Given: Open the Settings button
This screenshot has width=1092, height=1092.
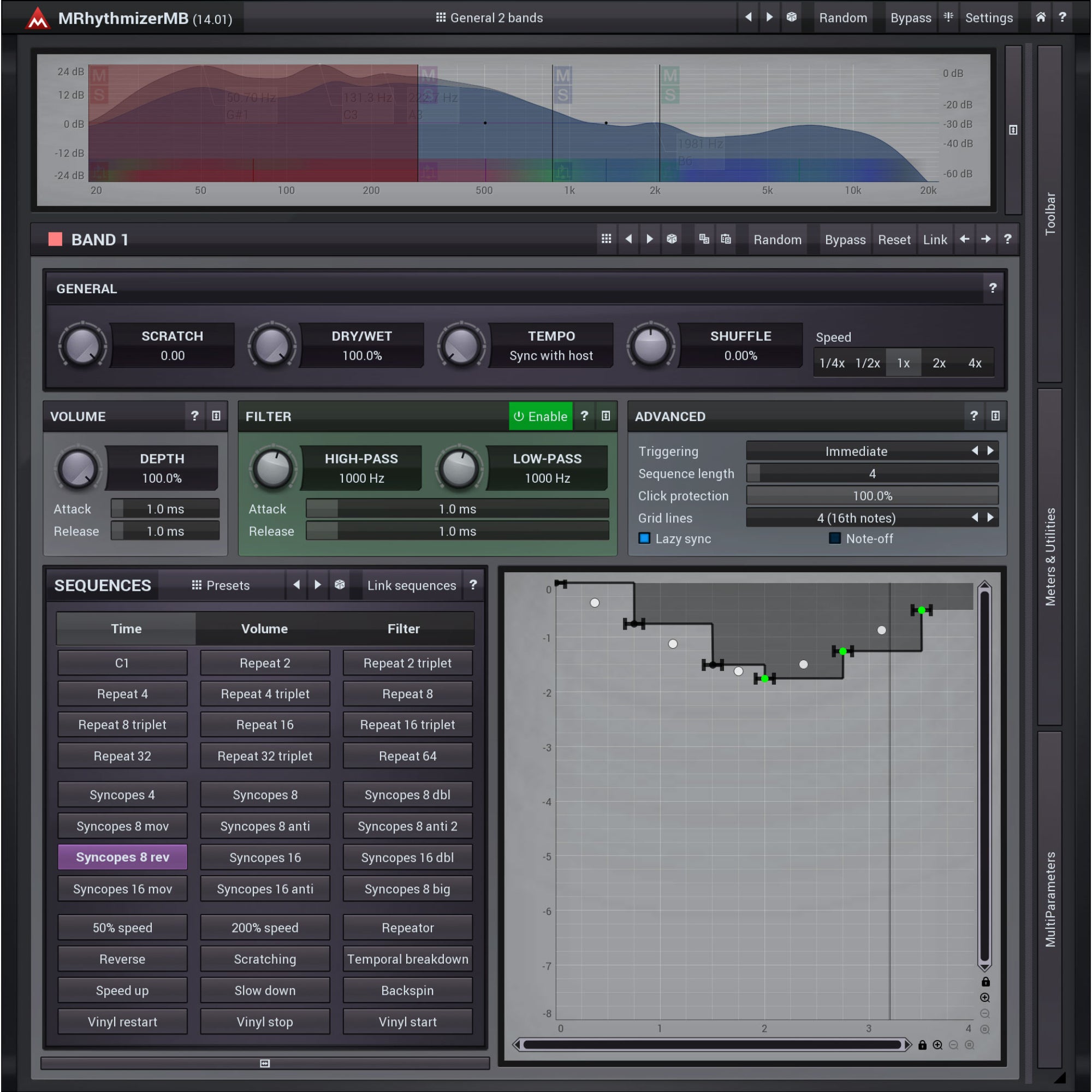Looking at the screenshot, I should [989, 17].
